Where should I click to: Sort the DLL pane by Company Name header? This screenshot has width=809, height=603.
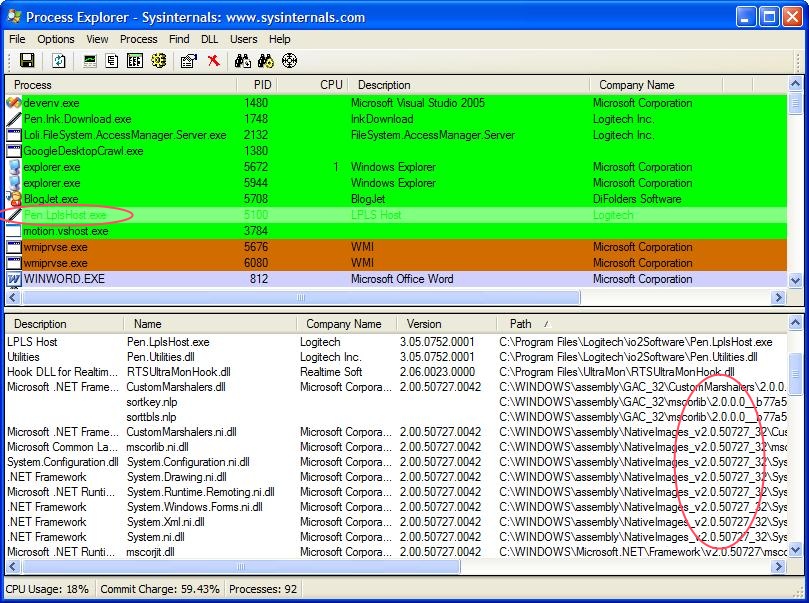[x=347, y=324]
